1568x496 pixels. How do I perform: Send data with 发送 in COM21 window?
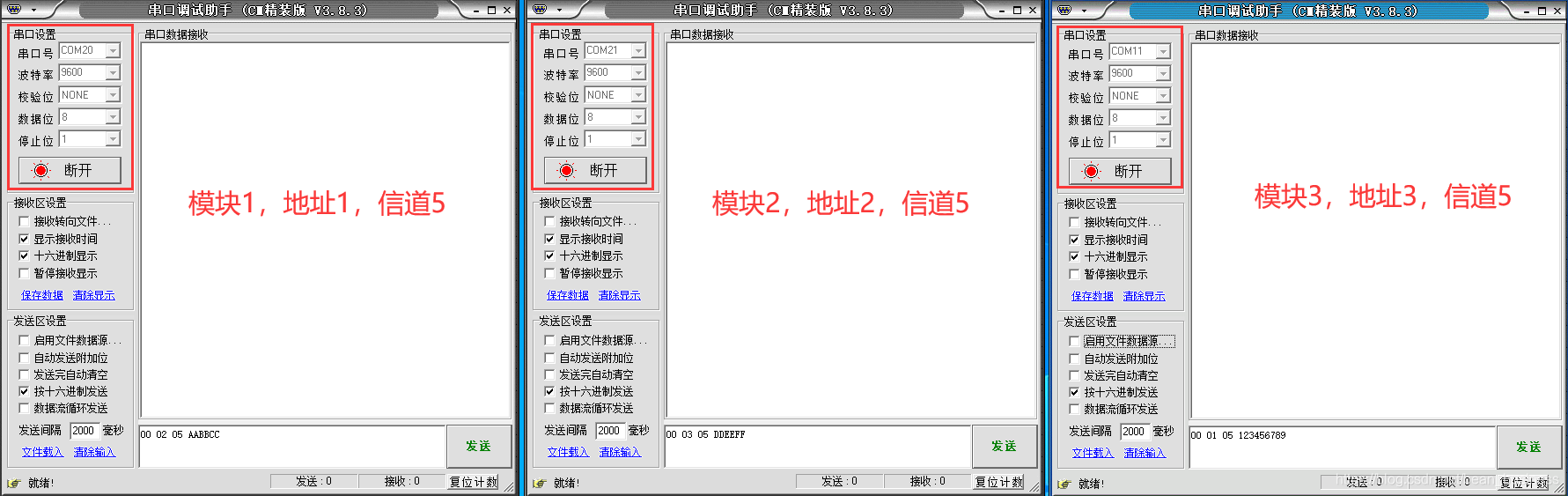point(1004,446)
